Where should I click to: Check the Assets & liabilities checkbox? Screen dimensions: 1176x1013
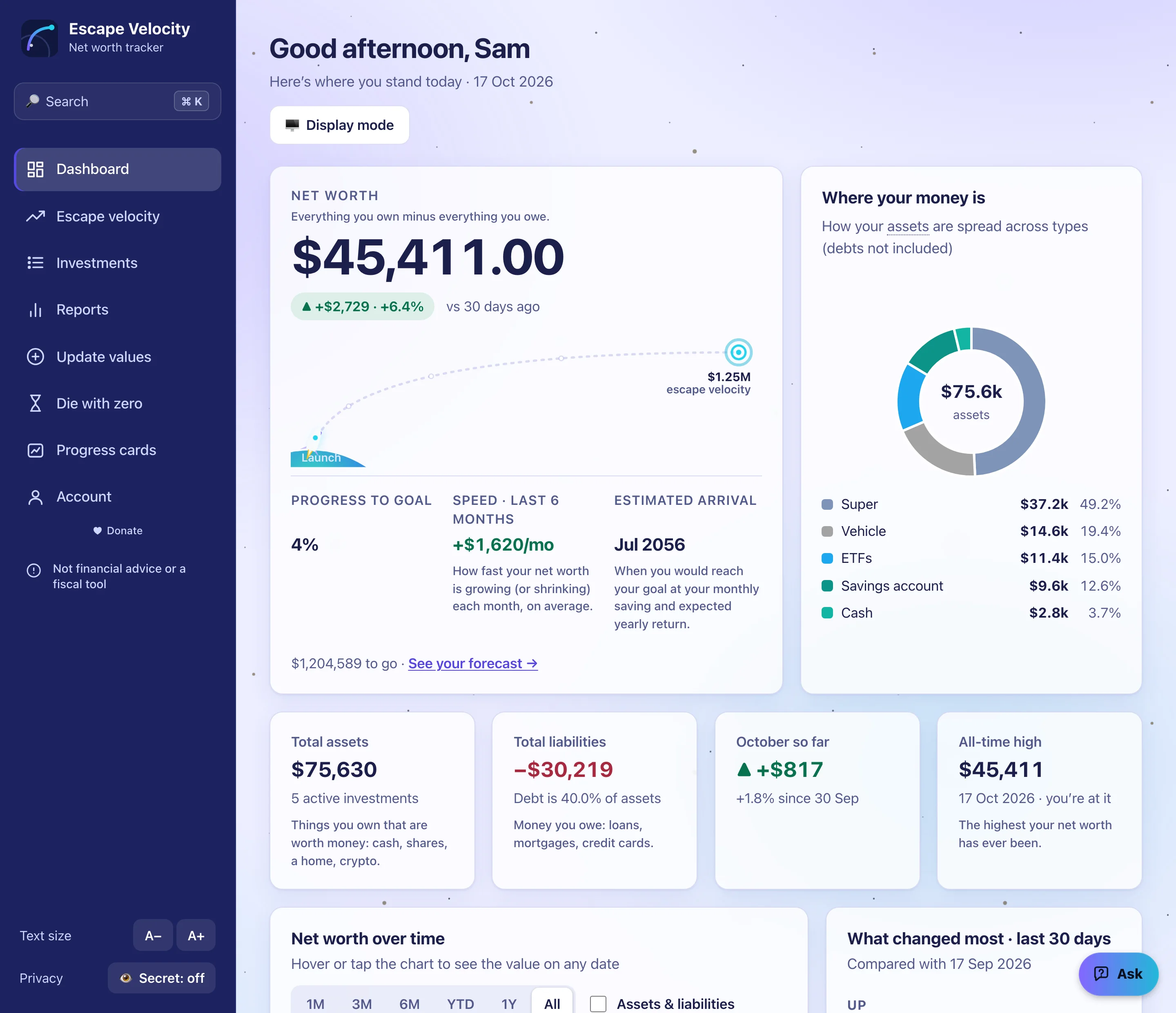(x=598, y=1004)
